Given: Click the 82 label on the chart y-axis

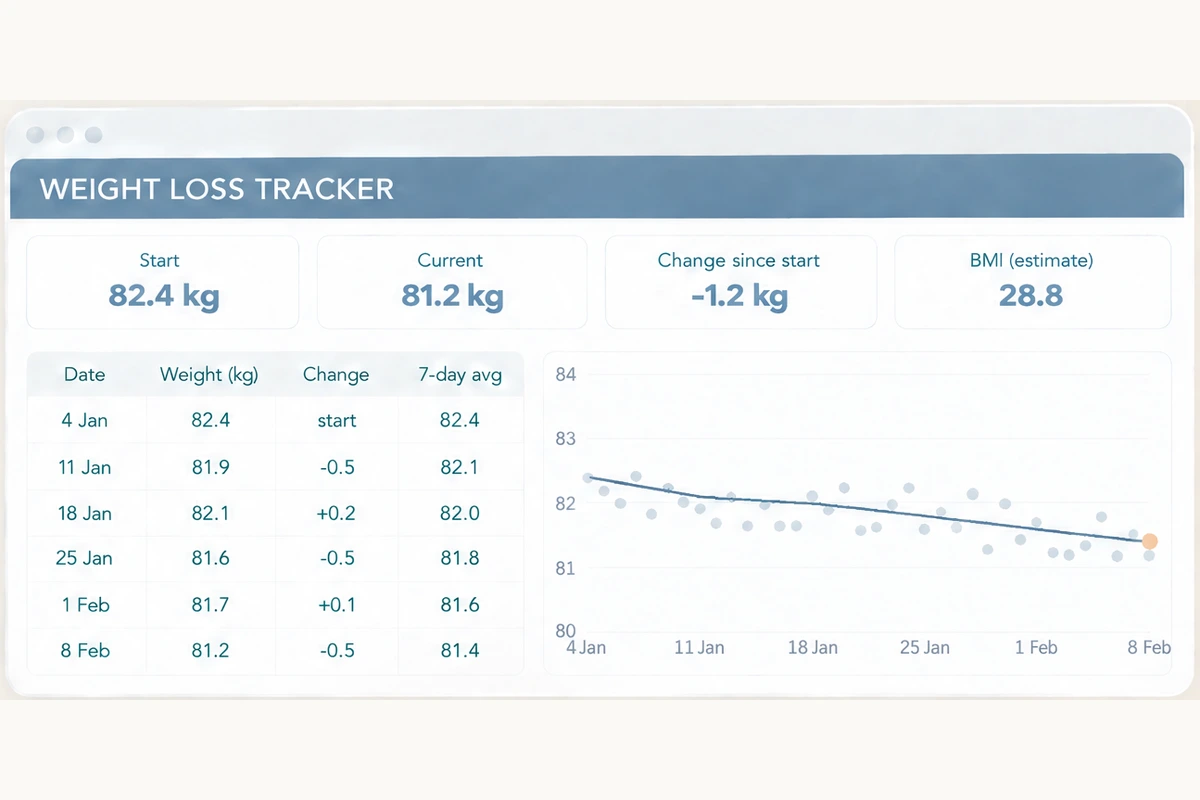Looking at the screenshot, I should 565,503.
